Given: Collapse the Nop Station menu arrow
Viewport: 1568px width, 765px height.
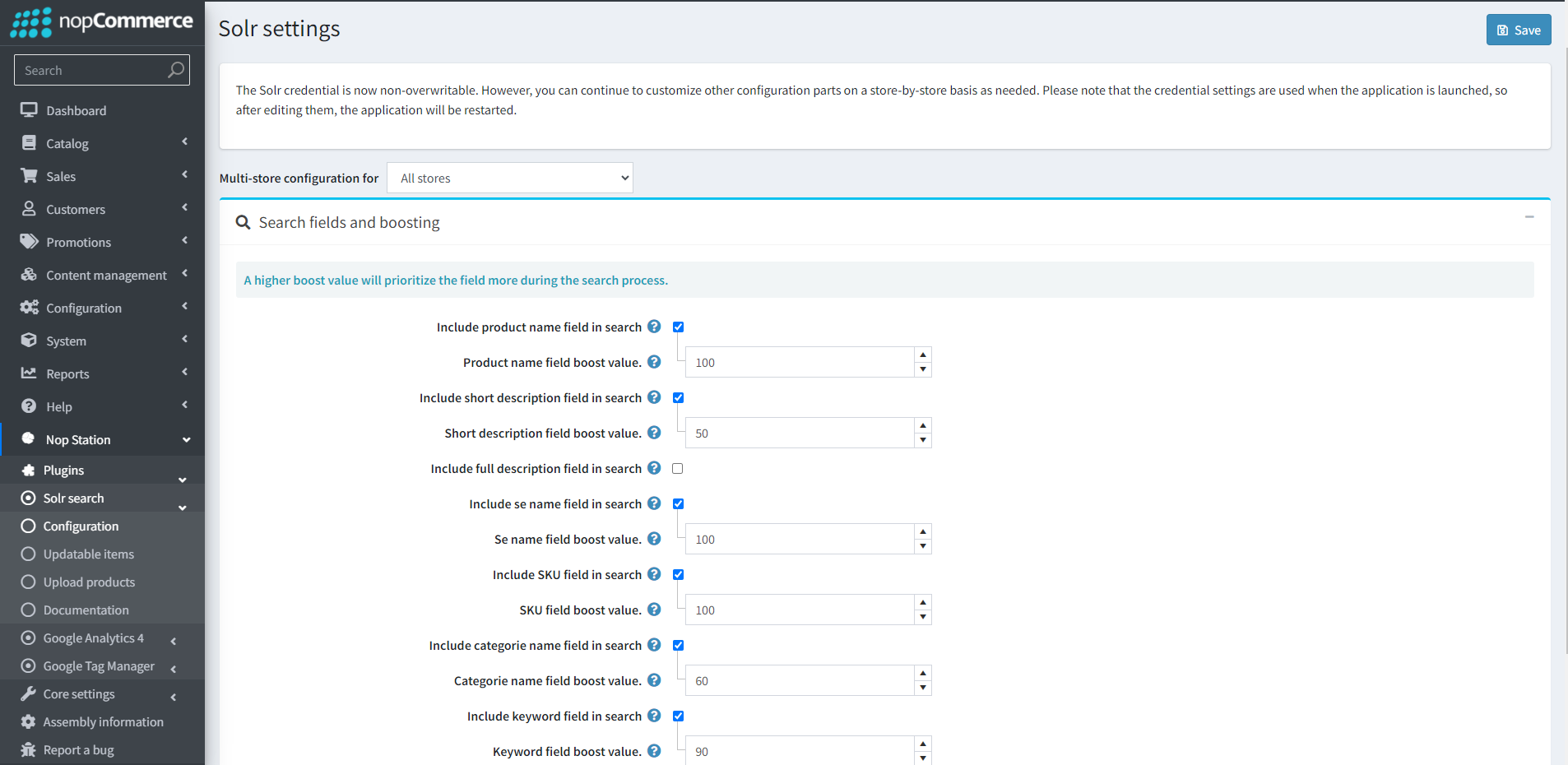Looking at the screenshot, I should 187,440.
